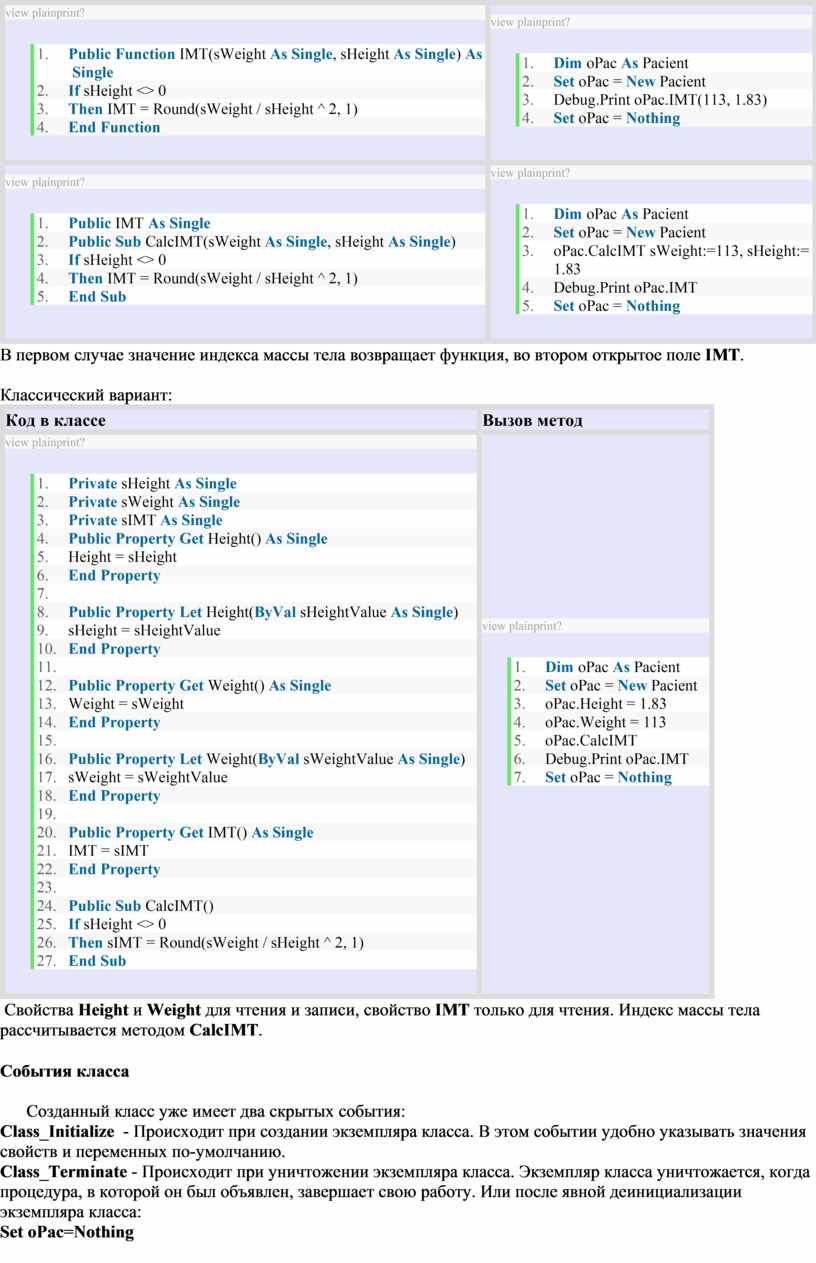Click the bold Set oPac=Nothing text
This screenshot has width=816, height=1263.
pyautogui.click(x=67, y=1232)
